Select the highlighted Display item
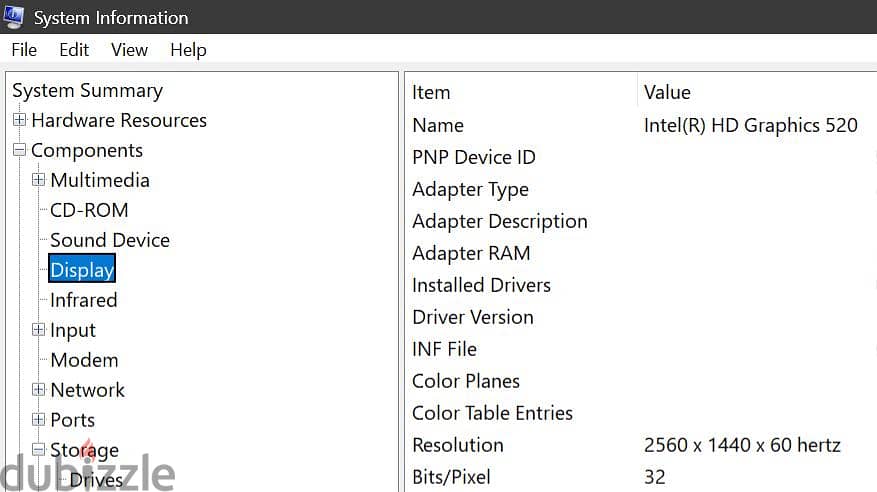877x492 pixels. (82, 269)
